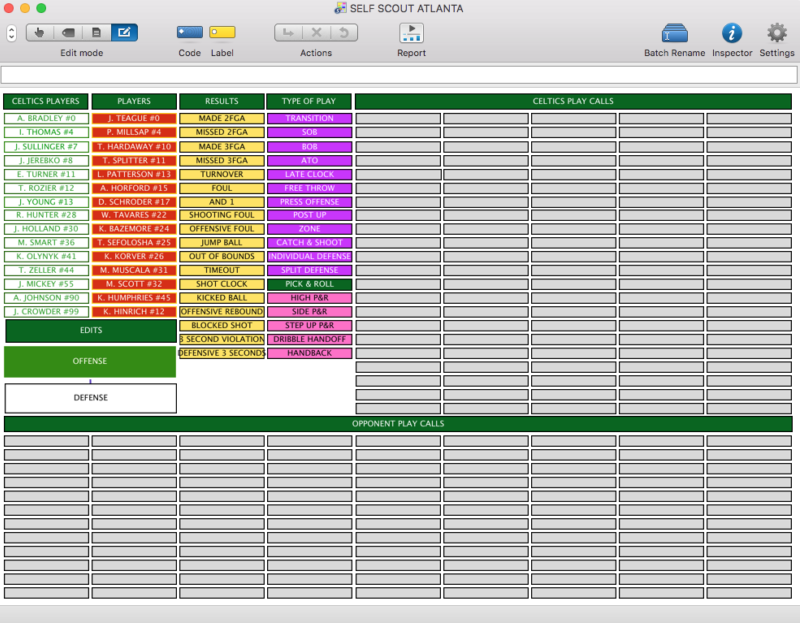Select player E. TURNER #11
This screenshot has width=800, height=623.
(46, 174)
